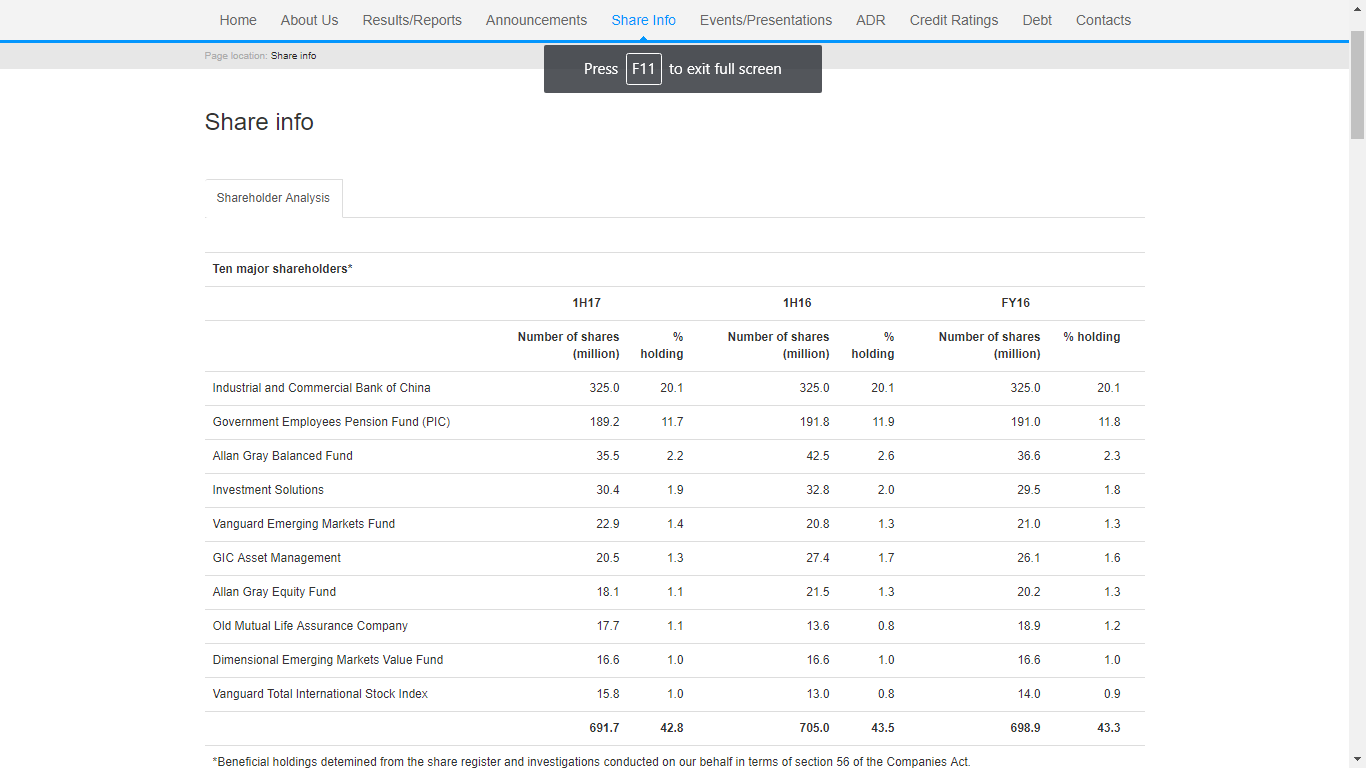
Task: Click the 705.0 total shares value
Action: tap(814, 728)
